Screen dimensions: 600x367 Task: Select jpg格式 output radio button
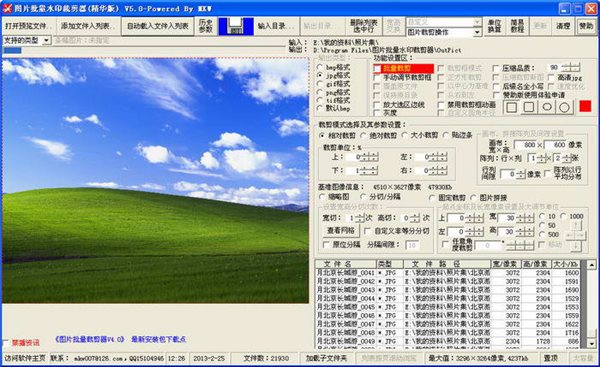coord(320,75)
